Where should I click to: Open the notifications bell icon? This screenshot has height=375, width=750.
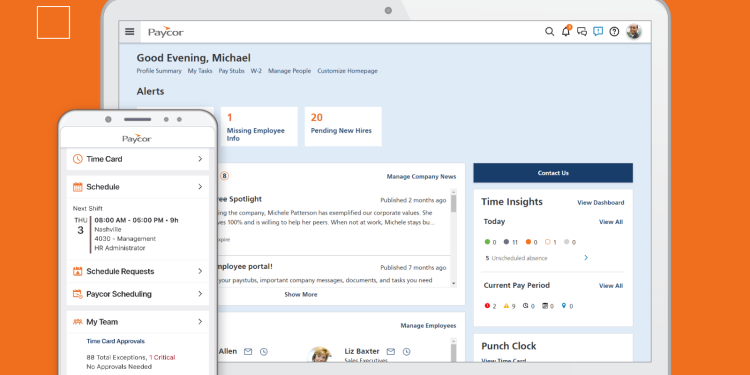[x=566, y=31]
